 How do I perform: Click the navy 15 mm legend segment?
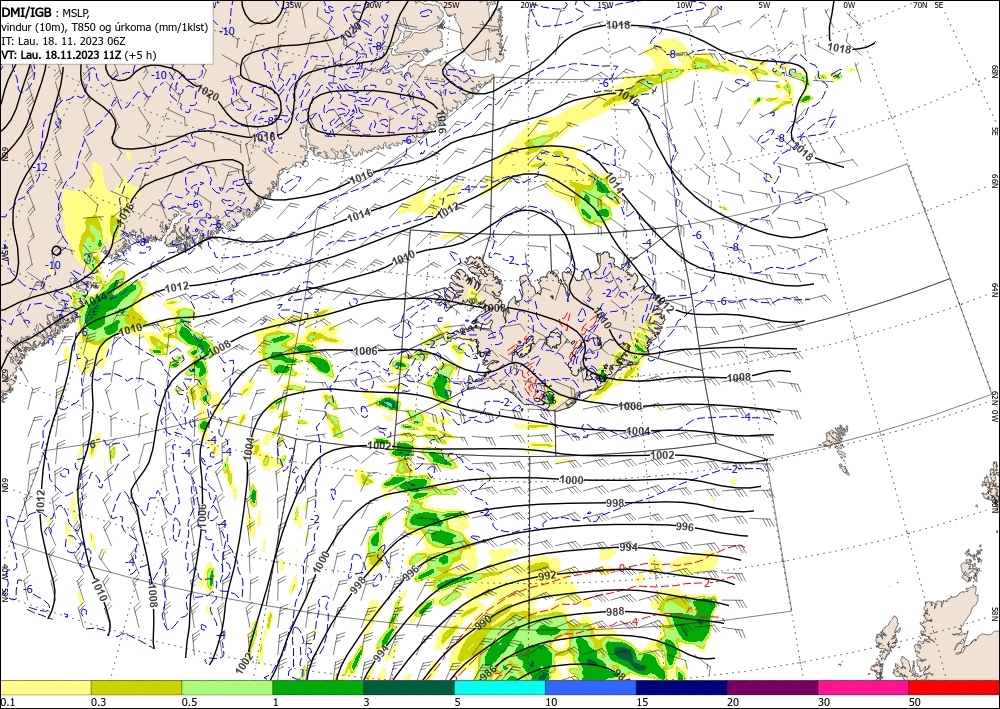(x=682, y=687)
